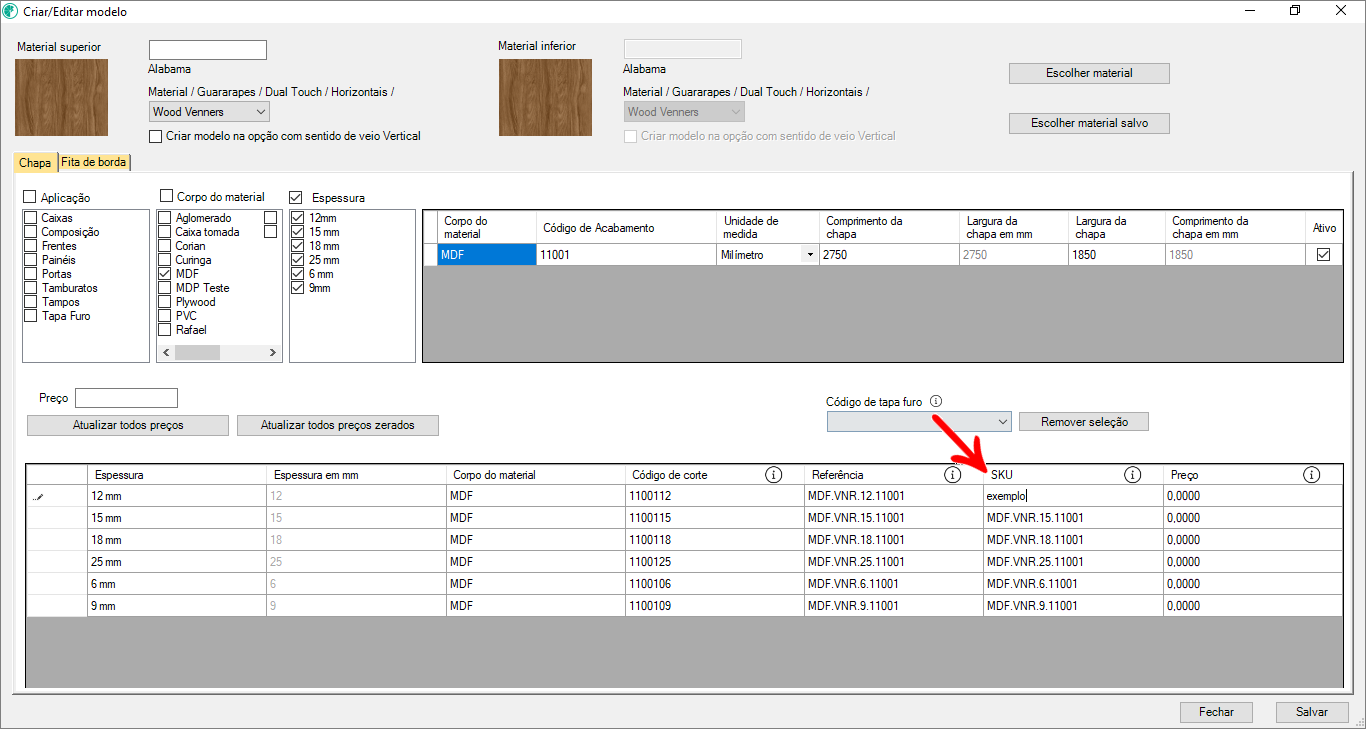Uncheck the MDF material body checkbox

164,274
